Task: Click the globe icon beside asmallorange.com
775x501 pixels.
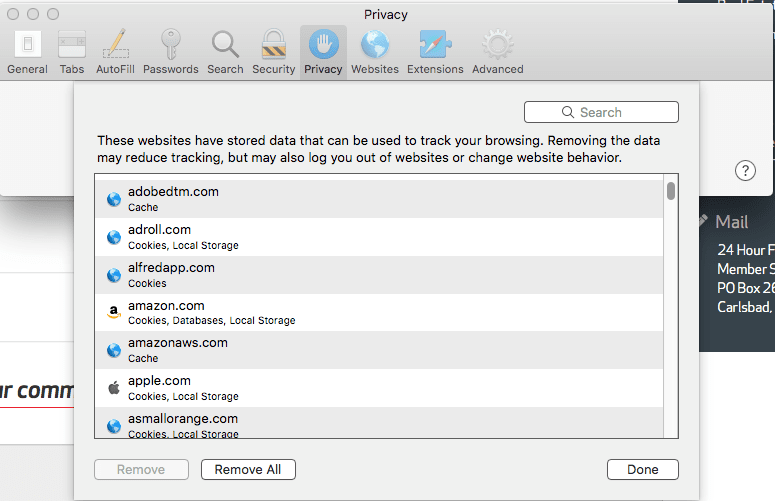Action: (x=114, y=426)
